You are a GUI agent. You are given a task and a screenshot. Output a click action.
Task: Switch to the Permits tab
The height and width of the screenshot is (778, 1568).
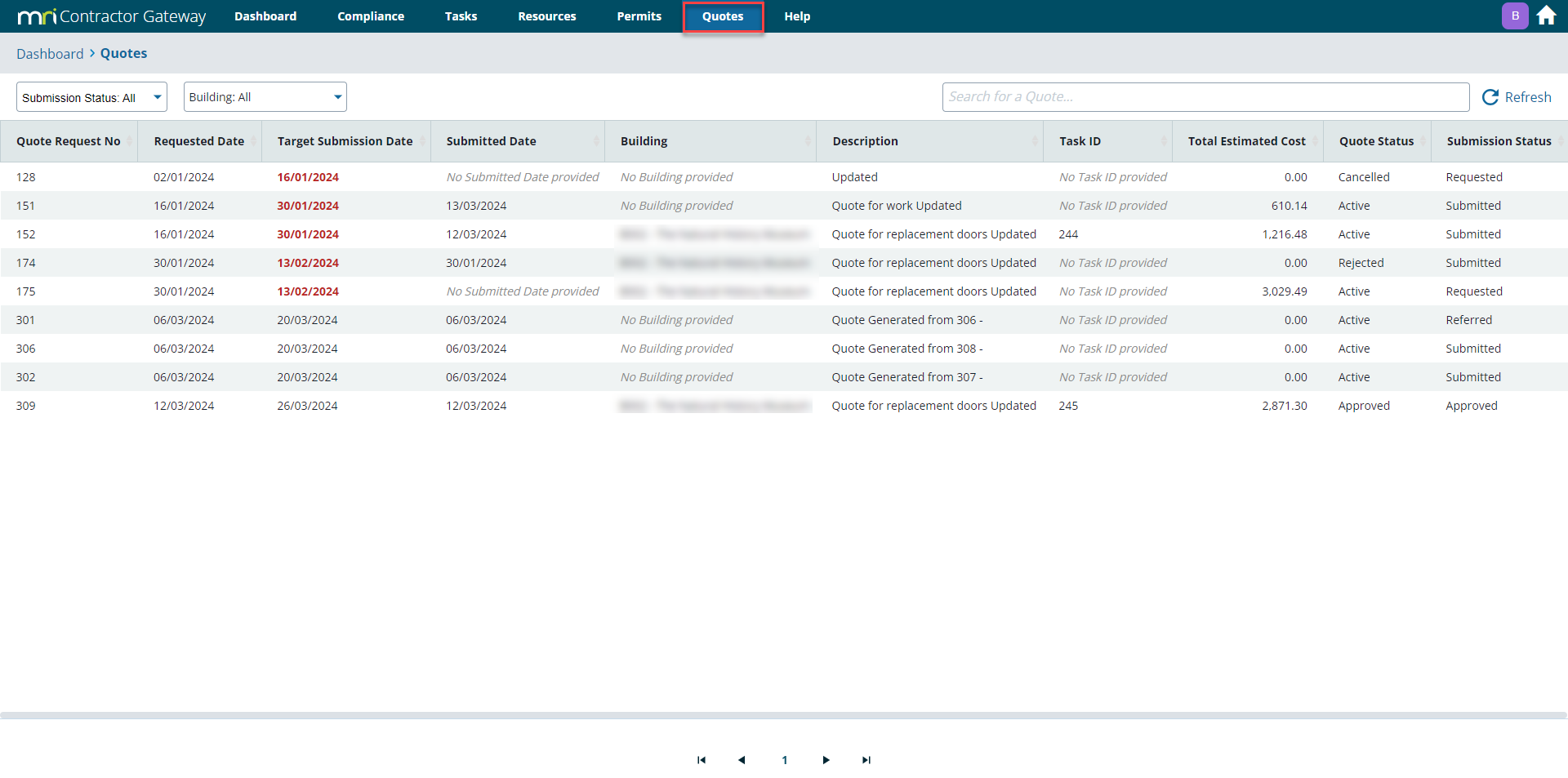coord(639,16)
